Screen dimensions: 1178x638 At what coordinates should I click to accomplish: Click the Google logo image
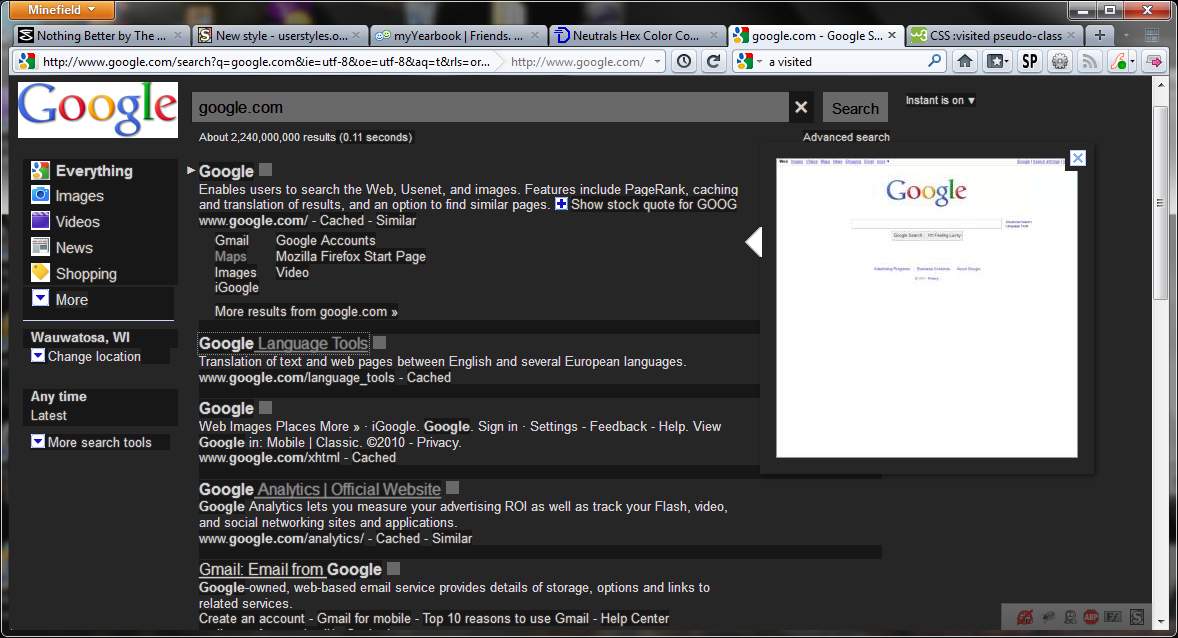click(x=98, y=110)
